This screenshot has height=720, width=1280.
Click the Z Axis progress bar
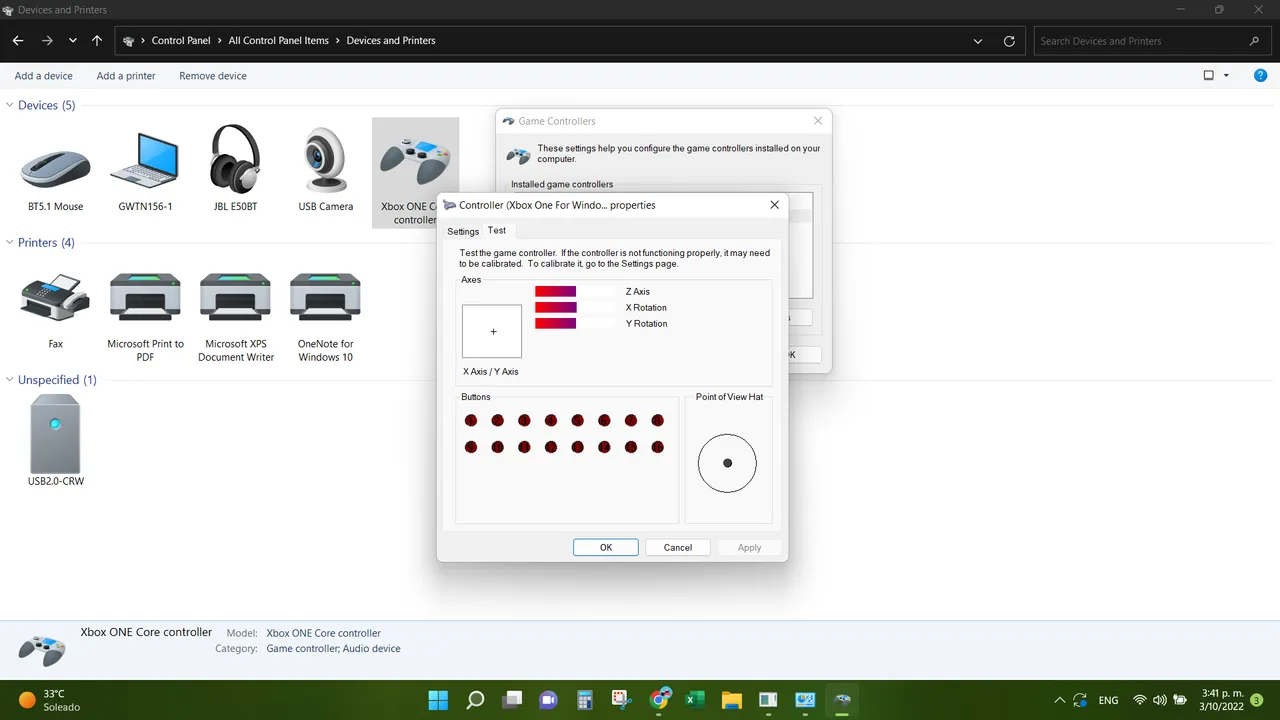(x=575, y=291)
